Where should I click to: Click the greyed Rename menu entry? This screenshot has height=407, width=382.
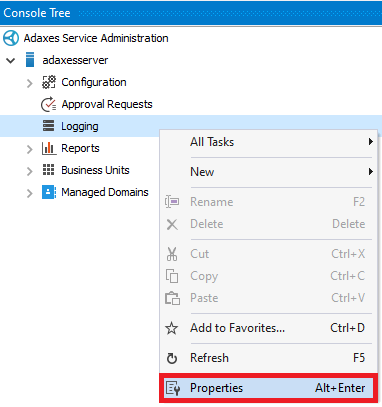(269, 202)
